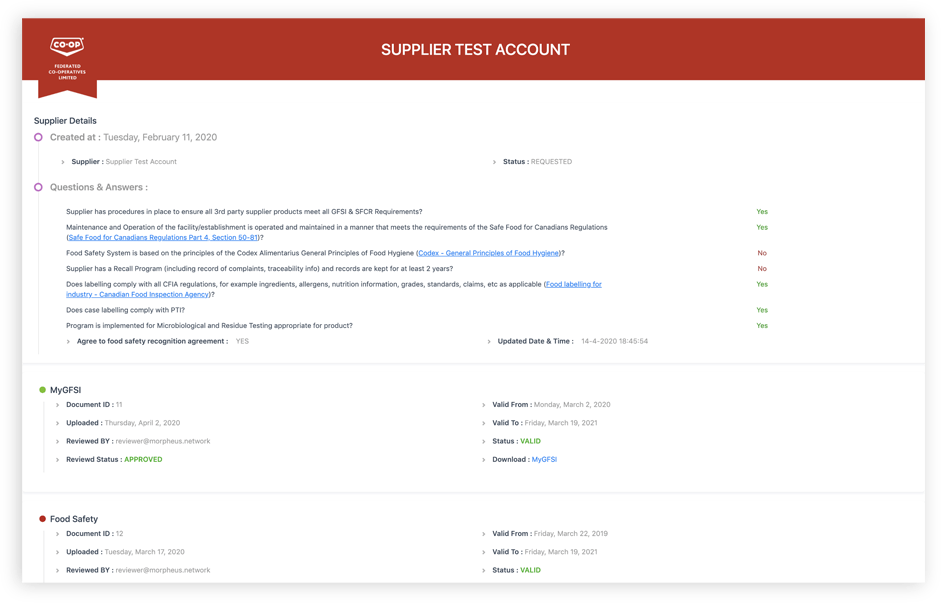Click the chevron beside Food Safety Reviewed BY
Viewport: 941px width, 603px height.
58,571
